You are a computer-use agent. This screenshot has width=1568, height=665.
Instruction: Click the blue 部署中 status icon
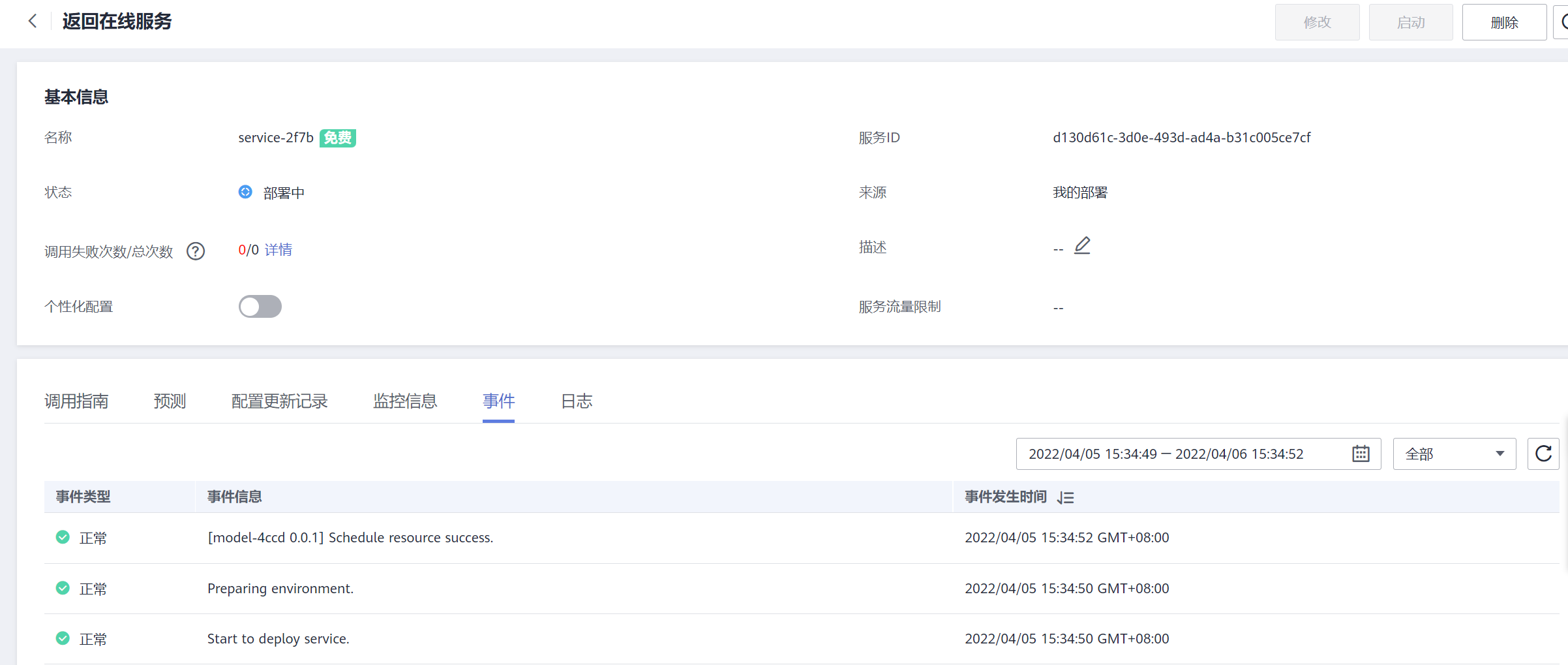click(245, 192)
